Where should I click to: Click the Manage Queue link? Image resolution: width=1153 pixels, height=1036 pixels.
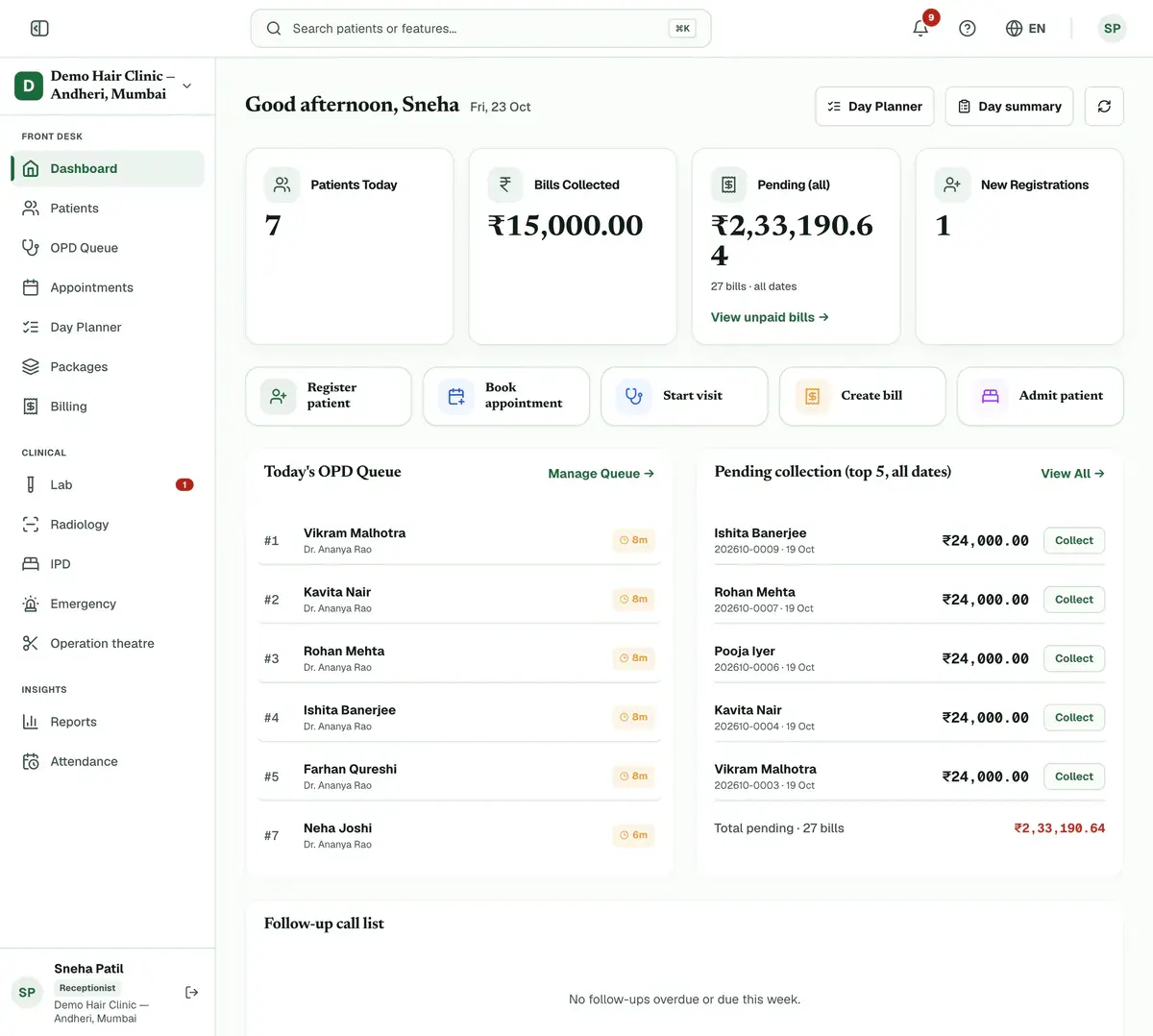point(601,474)
